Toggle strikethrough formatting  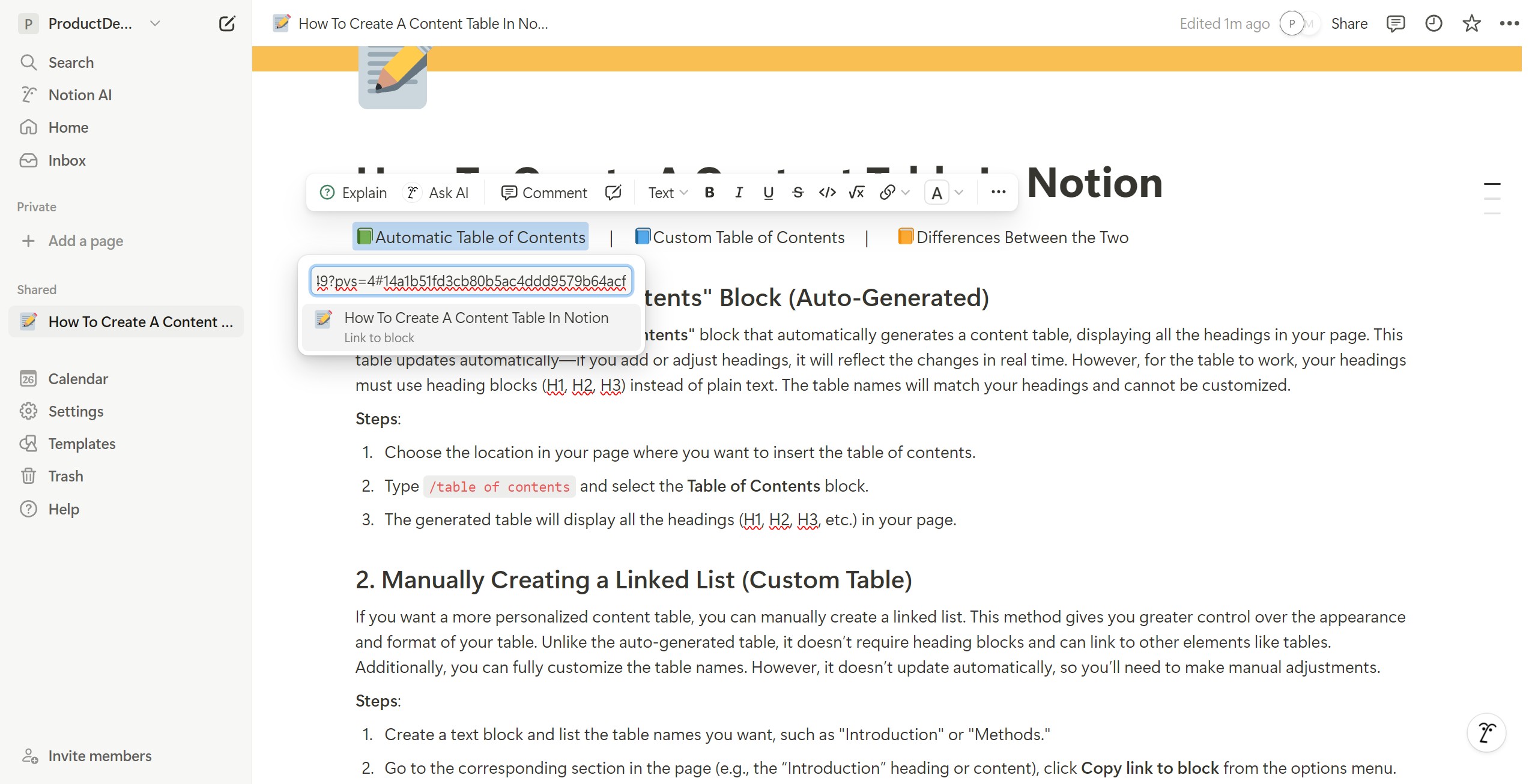[x=798, y=193]
